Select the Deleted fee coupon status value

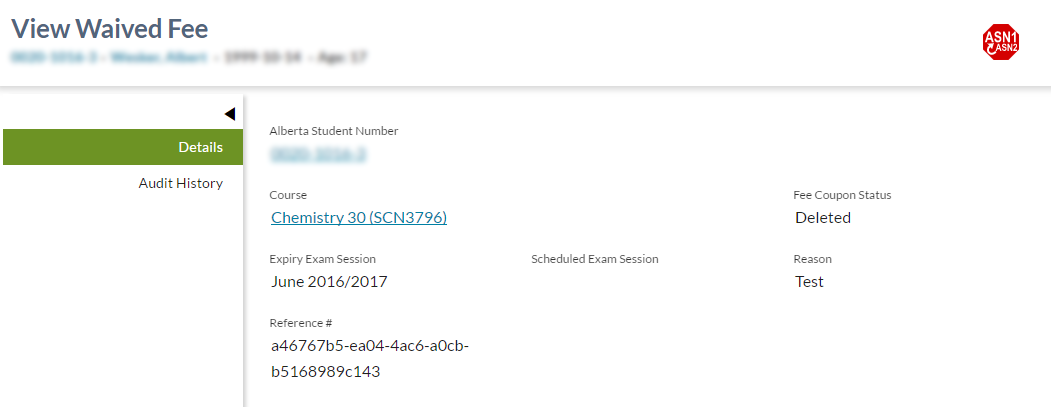tap(823, 217)
